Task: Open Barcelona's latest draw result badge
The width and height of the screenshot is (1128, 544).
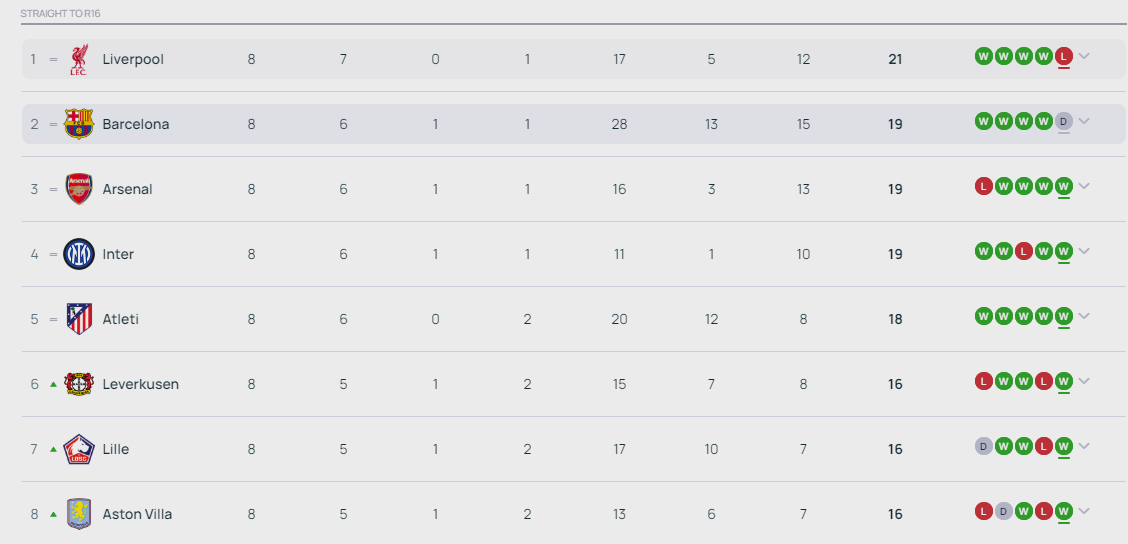Action: (1064, 121)
